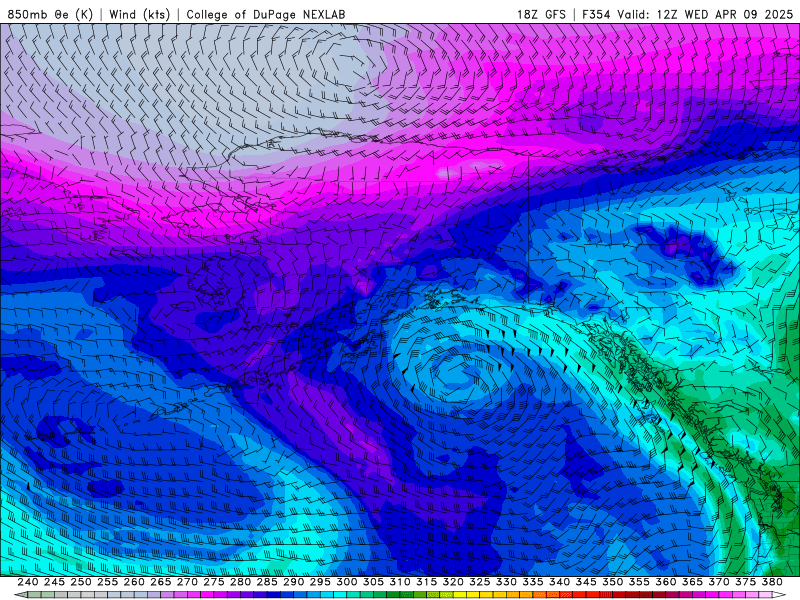
Task: Select the 335 value on the color scale
Action: click(532, 582)
